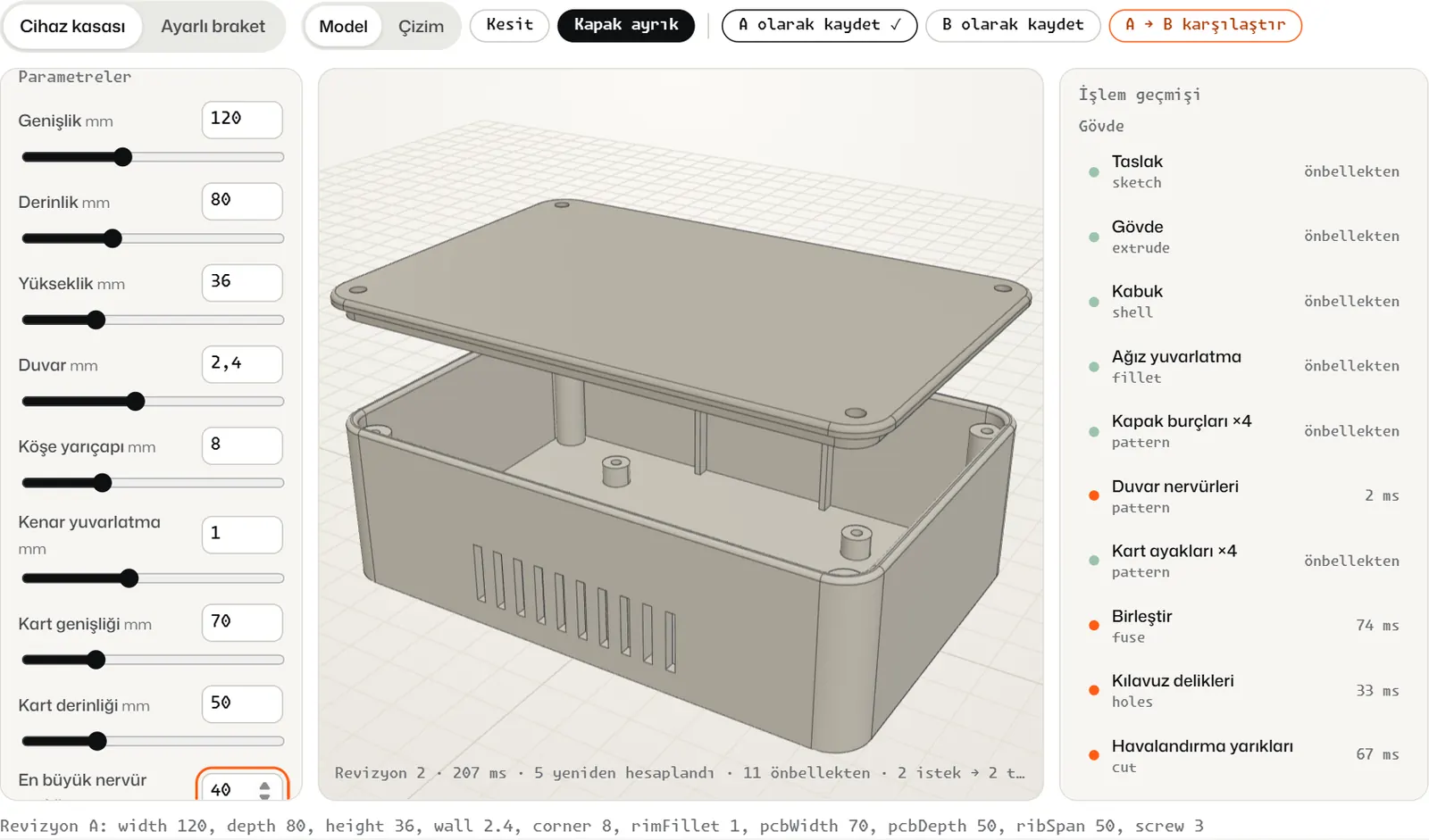Save revision with A olarak kaydet
1429x840 pixels.
(x=819, y=25)
